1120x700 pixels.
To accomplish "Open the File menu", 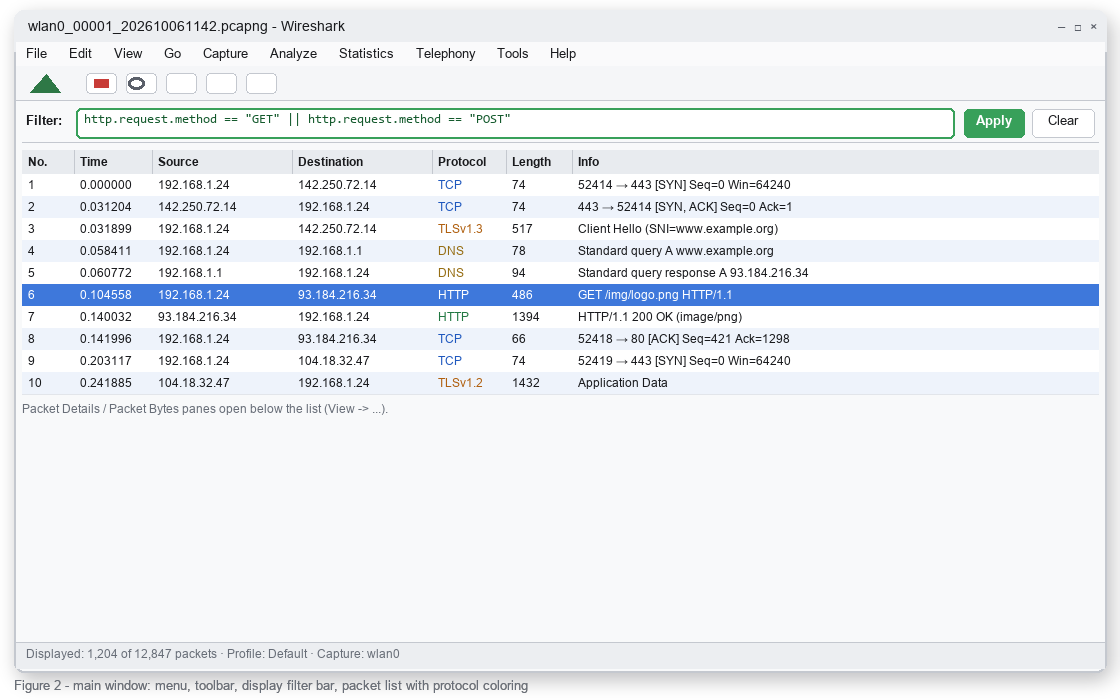I will pyautogui.click(x=36, y=54).
